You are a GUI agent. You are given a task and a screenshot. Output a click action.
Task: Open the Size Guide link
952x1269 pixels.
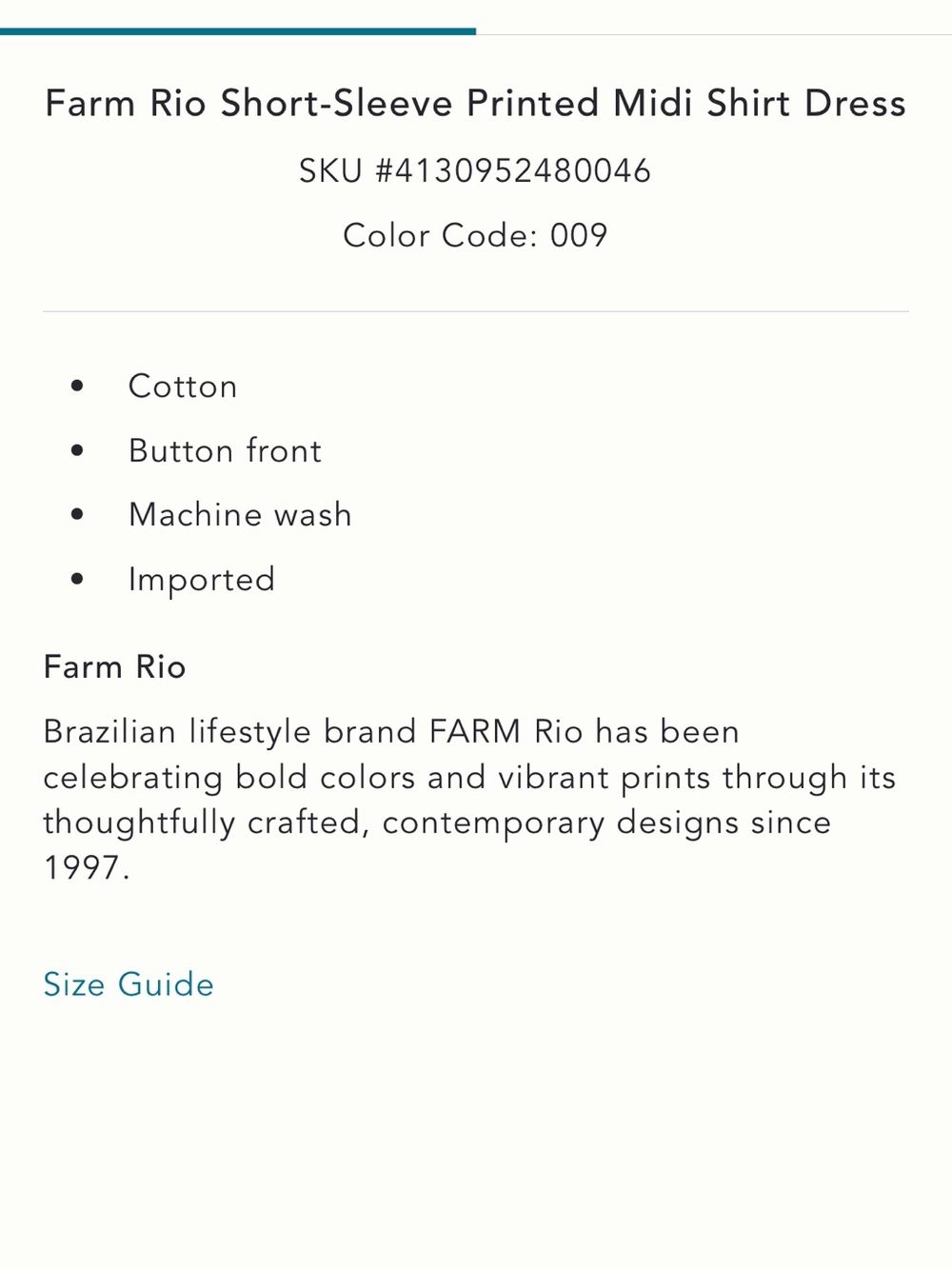click(129, 984)
